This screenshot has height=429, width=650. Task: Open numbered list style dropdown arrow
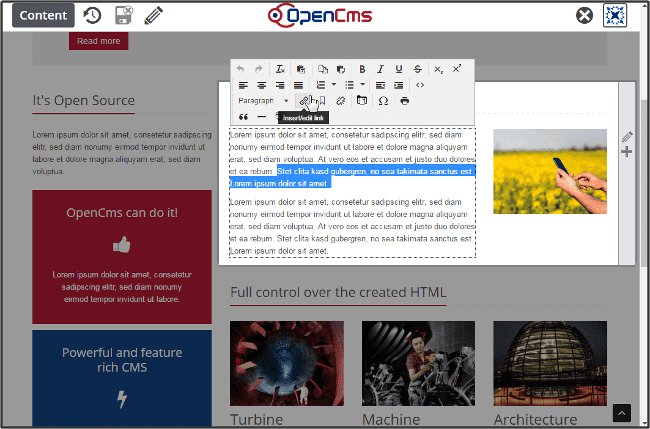click(334, 85)
